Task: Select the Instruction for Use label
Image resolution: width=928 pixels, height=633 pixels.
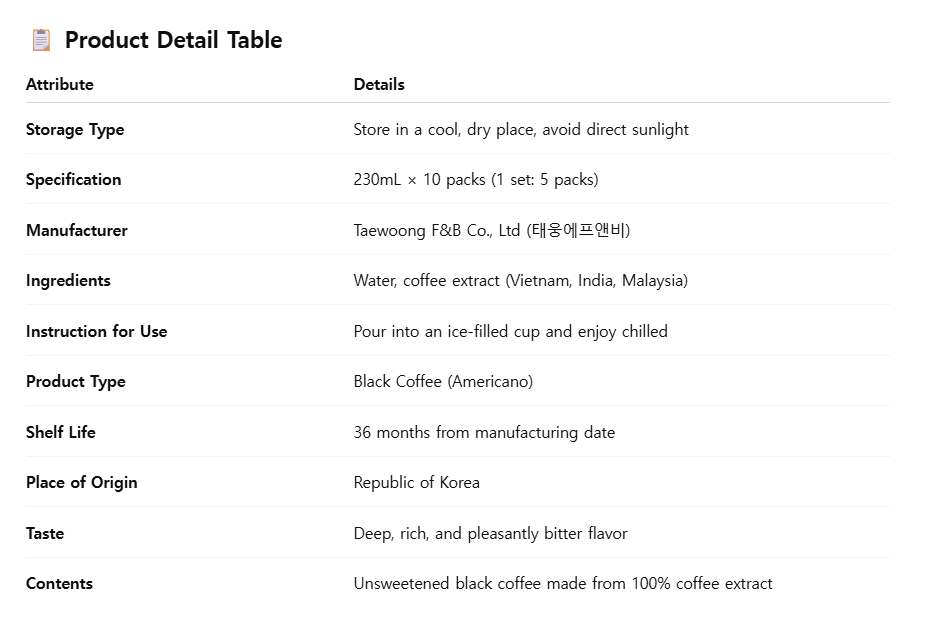Action: (97, 331)
